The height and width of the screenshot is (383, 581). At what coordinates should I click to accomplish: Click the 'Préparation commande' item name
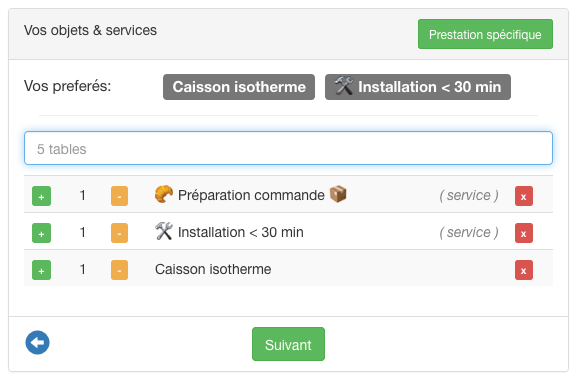(251, 195)
